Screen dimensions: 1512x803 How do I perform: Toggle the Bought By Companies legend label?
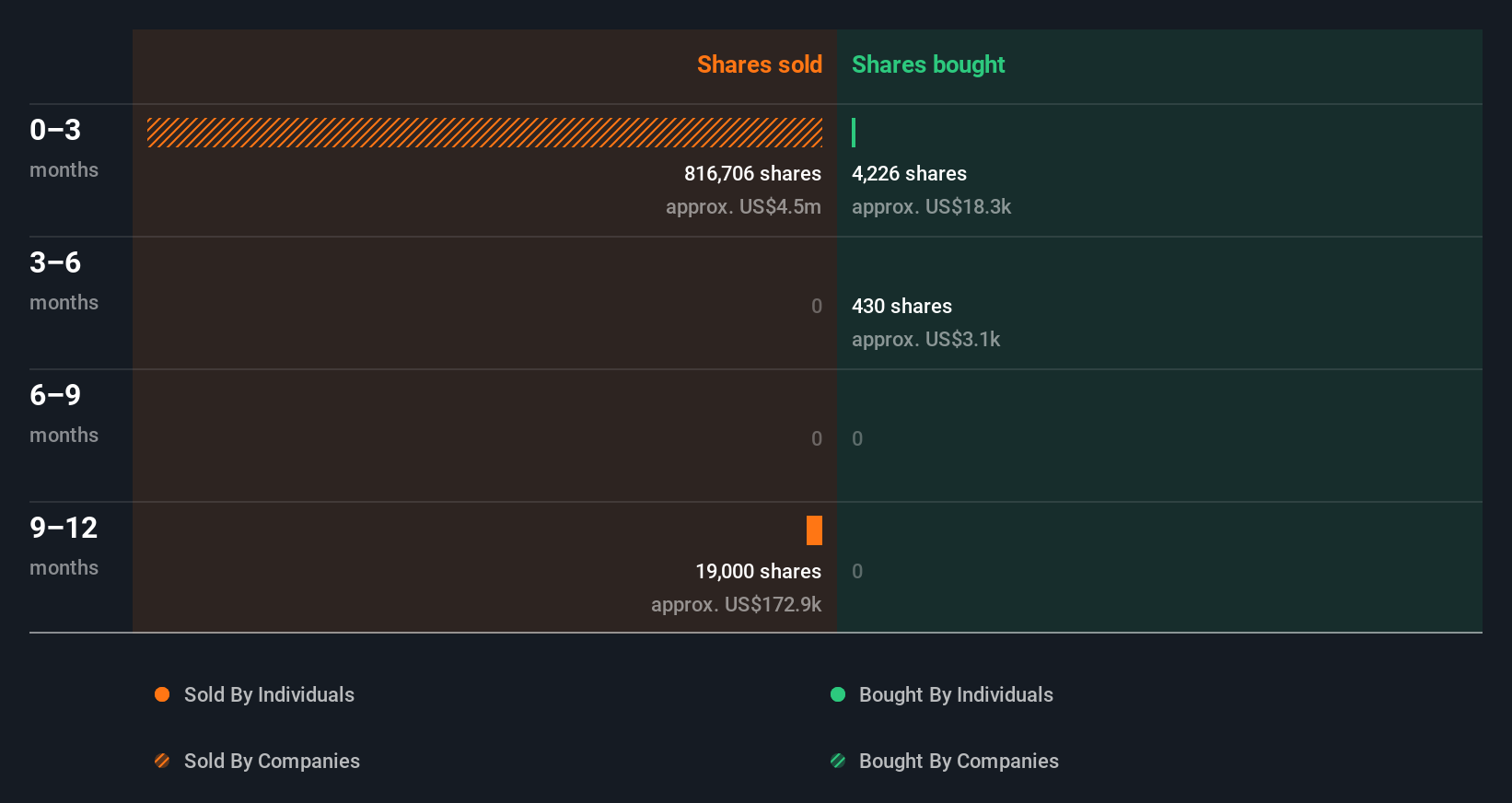pyautogui.click(x=959, y=762)
